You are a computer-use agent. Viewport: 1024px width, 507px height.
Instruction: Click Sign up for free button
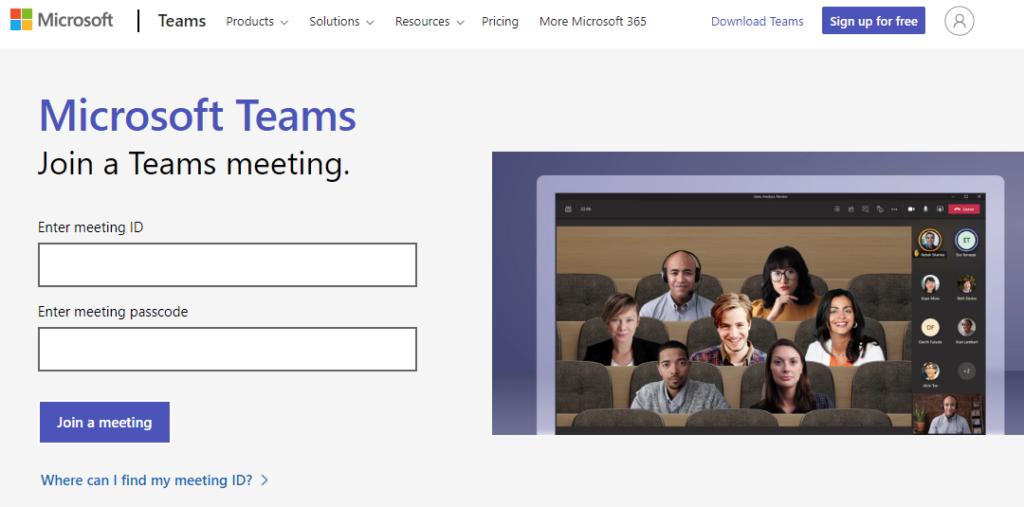pyautogui.click(x=873, y=21)
